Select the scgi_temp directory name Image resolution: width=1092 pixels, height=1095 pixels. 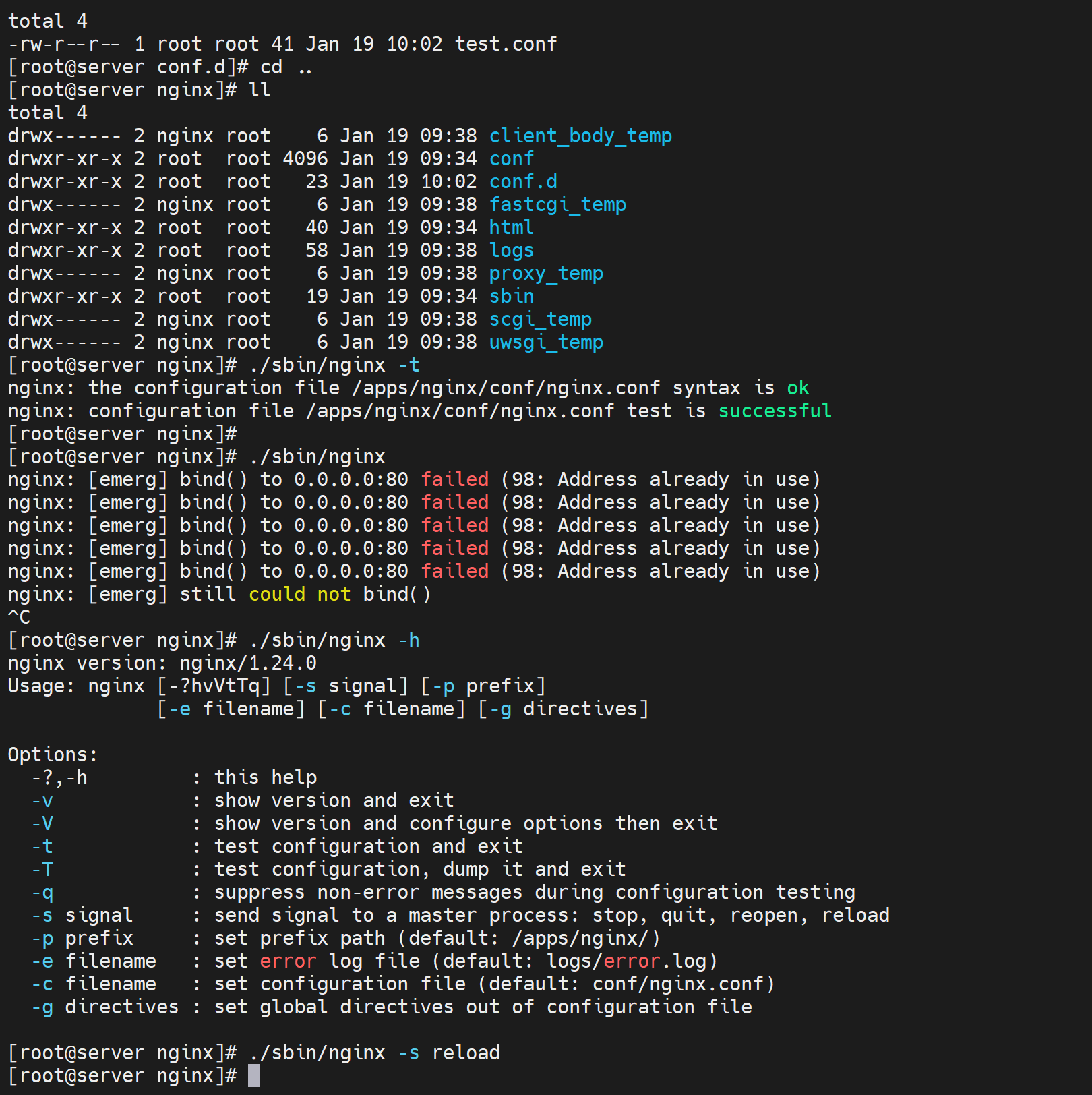pyautogui.click(x=540, y=320)
